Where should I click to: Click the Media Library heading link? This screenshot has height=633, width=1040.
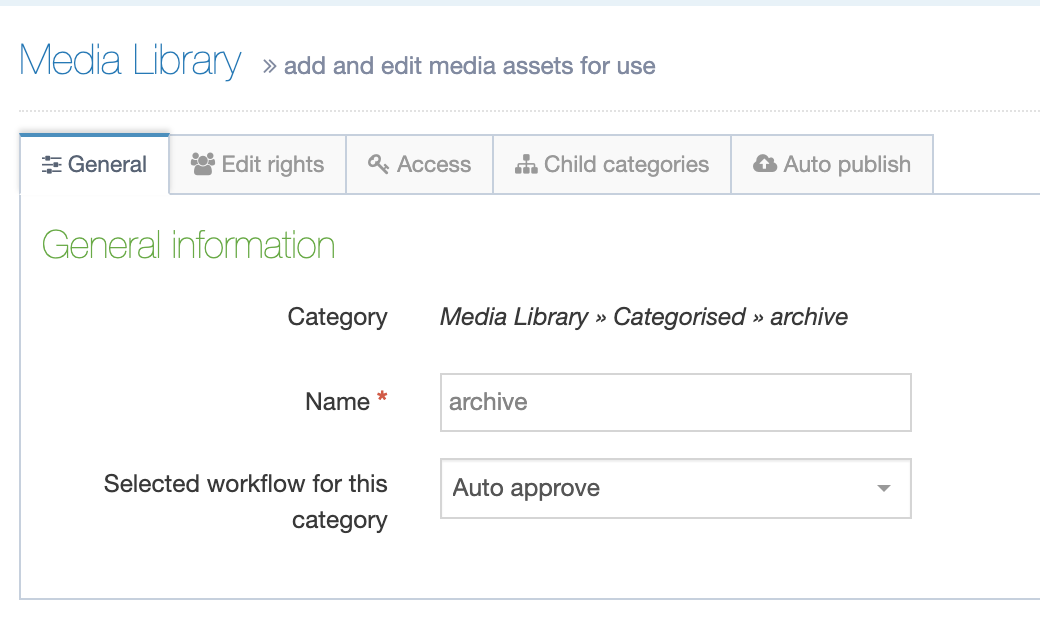coord(129,61)
